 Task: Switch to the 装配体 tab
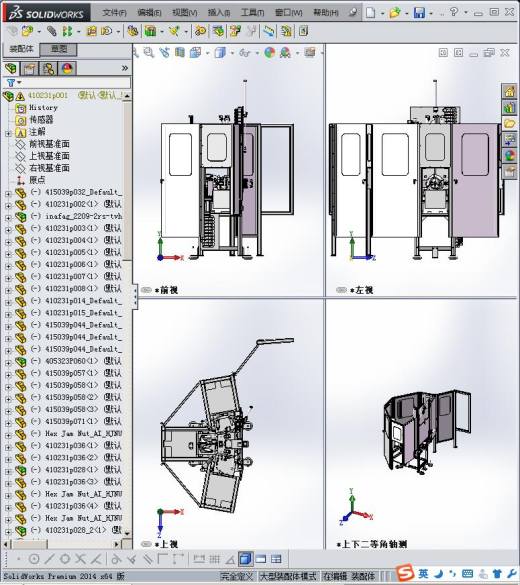coord(21,49)
